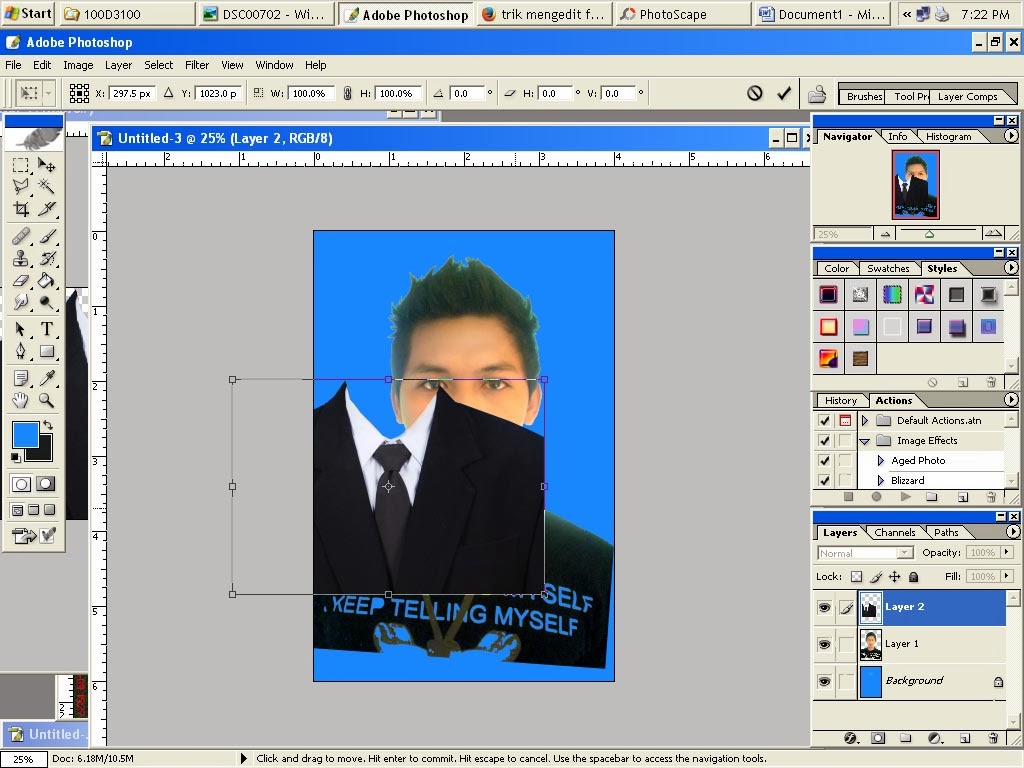Open the Layers panel flyout menu

pyautogui.click(x=1012, y=532)
